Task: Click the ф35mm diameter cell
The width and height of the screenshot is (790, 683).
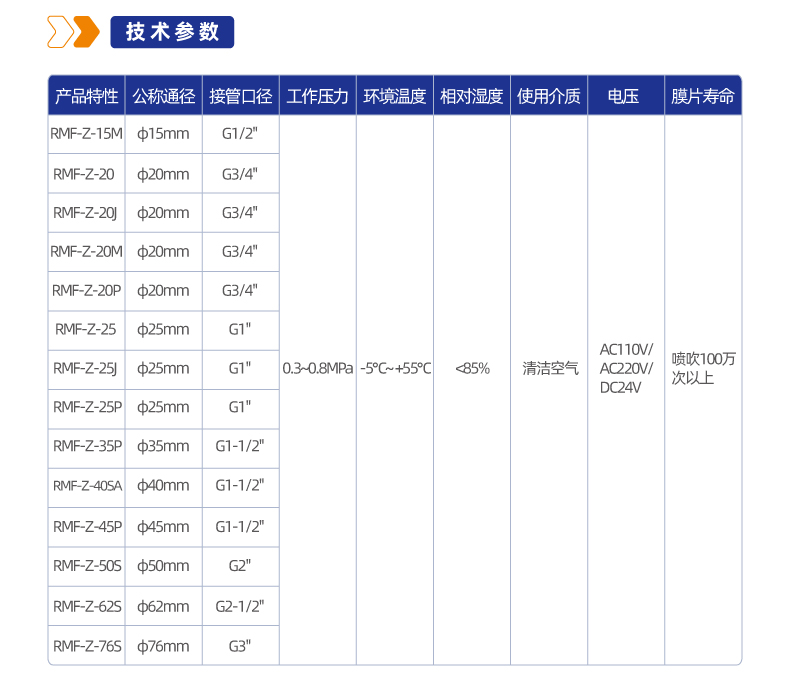Action: click(164, 447)
